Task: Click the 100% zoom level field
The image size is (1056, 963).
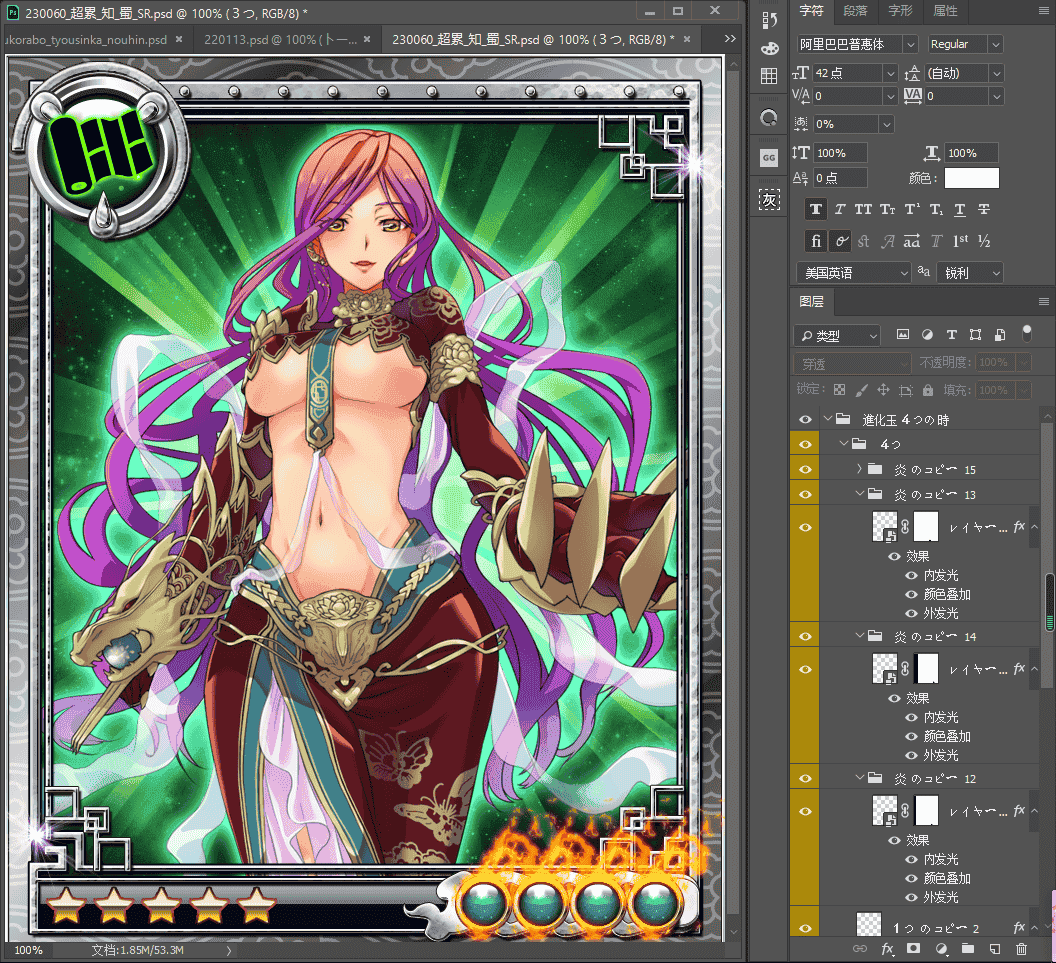Action: (x=28, y=950)
